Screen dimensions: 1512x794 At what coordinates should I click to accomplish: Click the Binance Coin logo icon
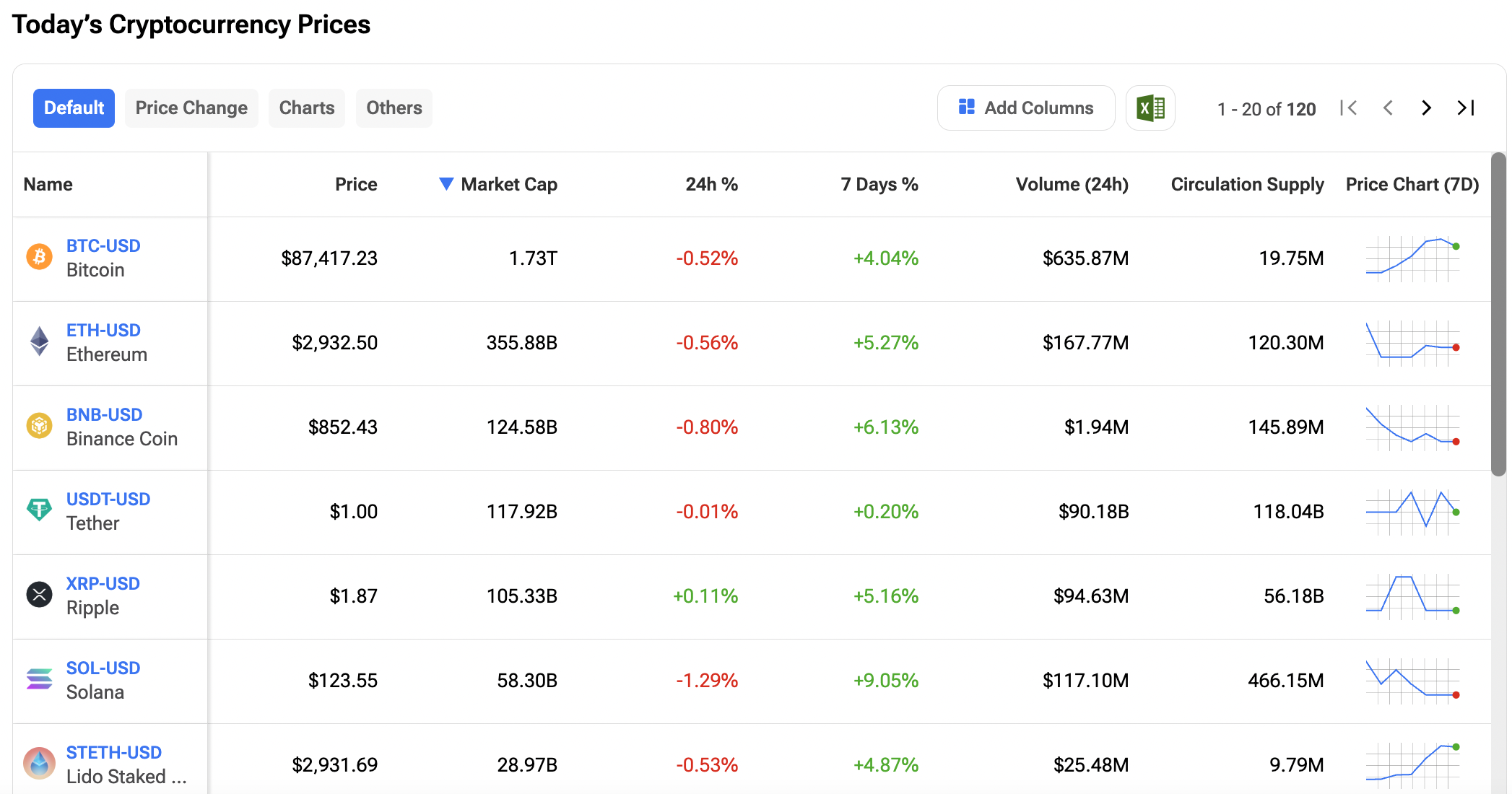(40, 426)
